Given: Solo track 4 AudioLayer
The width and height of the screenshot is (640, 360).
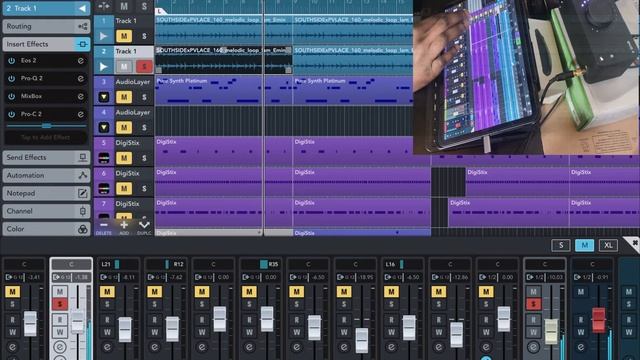Looking at the screenshot, I should (x=144, y=128).
